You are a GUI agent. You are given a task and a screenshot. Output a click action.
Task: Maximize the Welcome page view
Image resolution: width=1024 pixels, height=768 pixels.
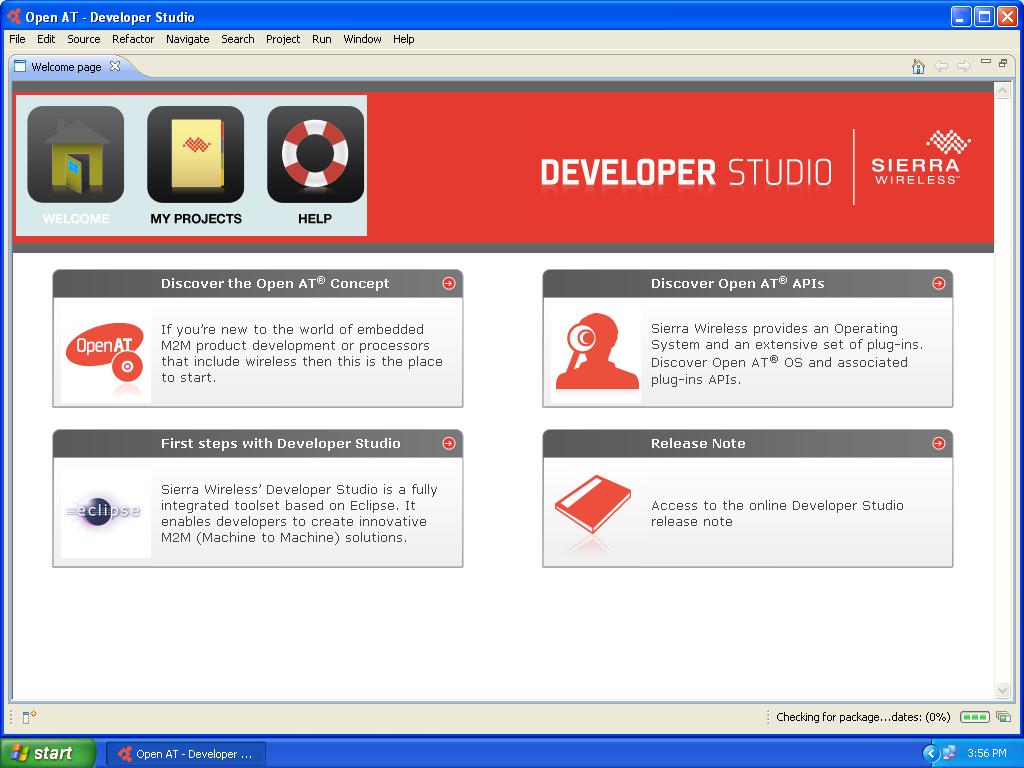[x=1003, y=63]
